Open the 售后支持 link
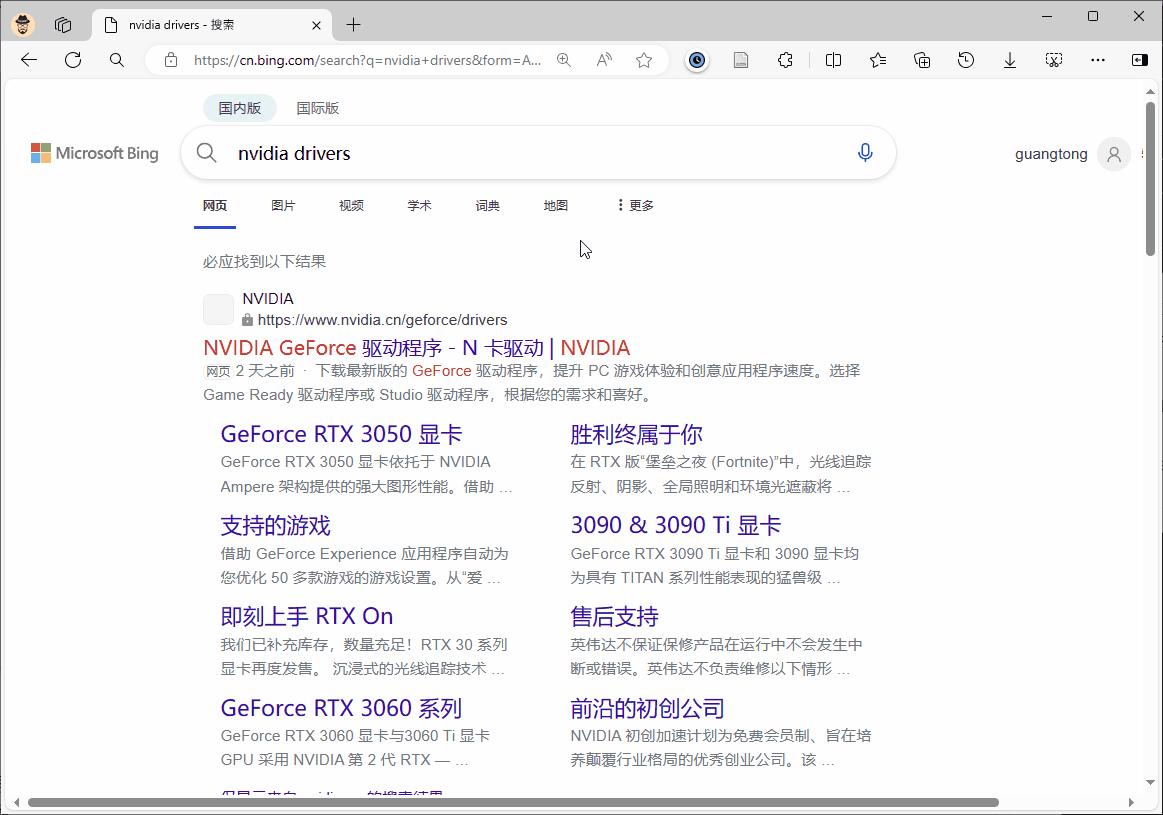 coord(613,616)
